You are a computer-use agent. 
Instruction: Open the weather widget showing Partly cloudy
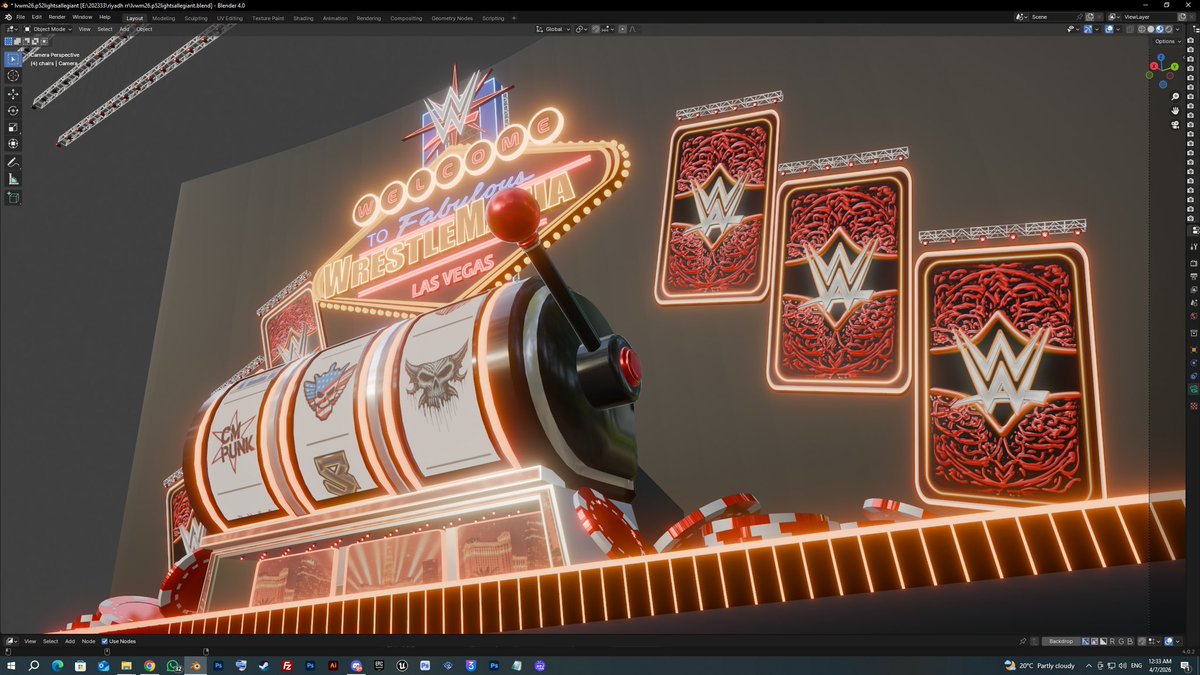point(1040,666)
